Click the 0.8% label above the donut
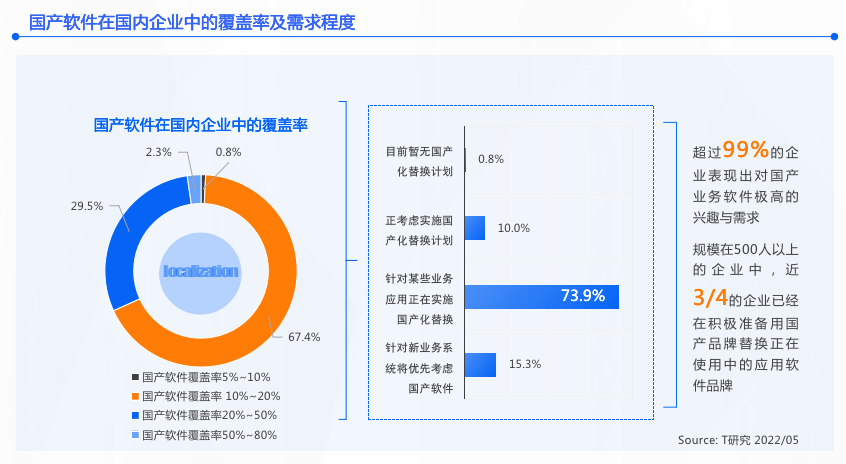This screenshot has height=464, width=846. pos(228,153)
